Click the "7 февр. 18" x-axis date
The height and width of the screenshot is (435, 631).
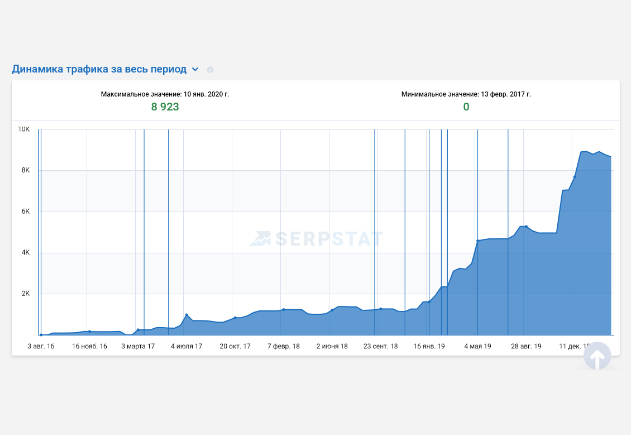pyautogui.click(x=284, y=346)
